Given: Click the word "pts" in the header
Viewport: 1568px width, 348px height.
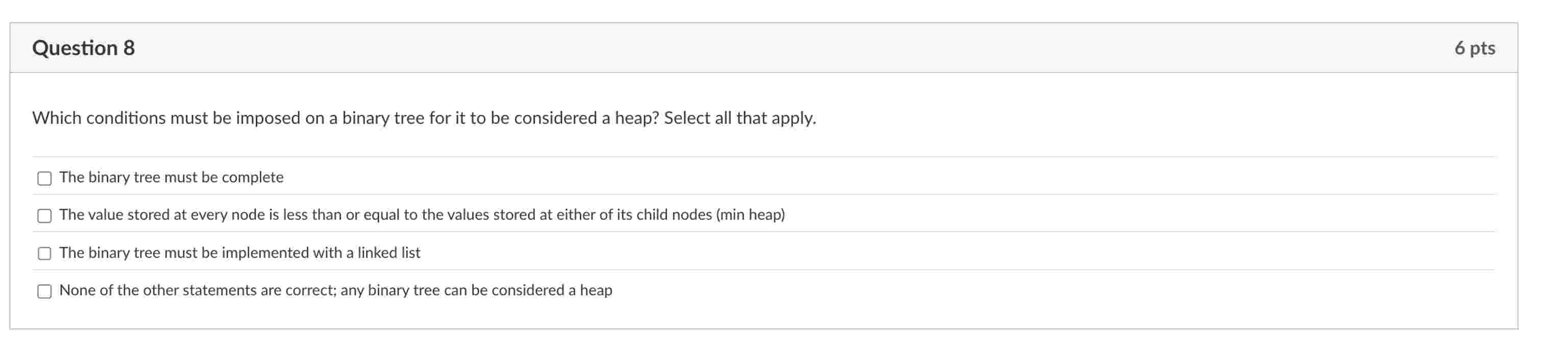Looking at the screenshot, I should click(1483, 48).
